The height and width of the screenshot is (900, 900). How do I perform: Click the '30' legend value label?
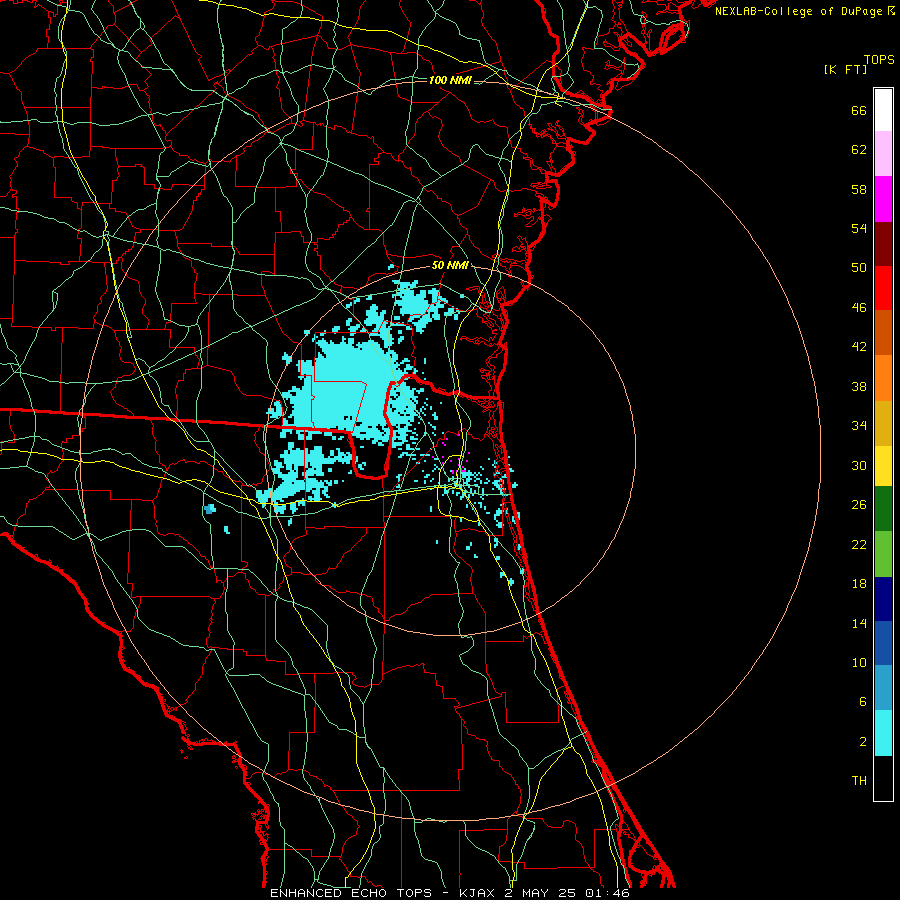click(x=859, y=465)
